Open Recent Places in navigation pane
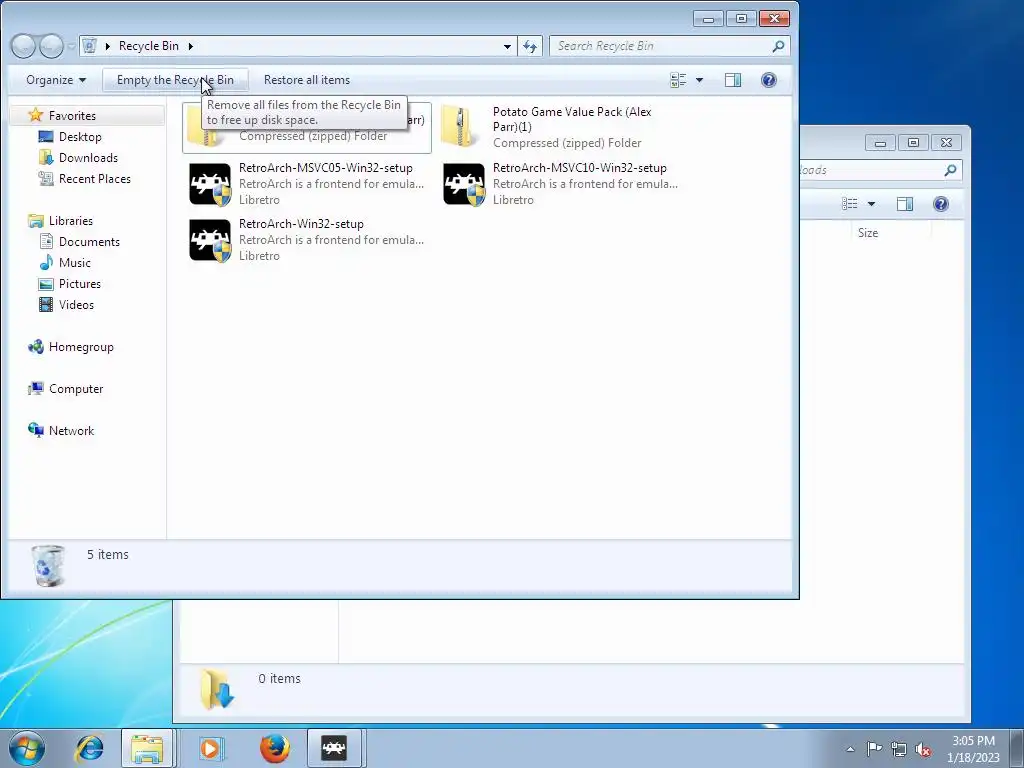The image size is (1024, 768). pyautogui.click(x=94, y=178)
